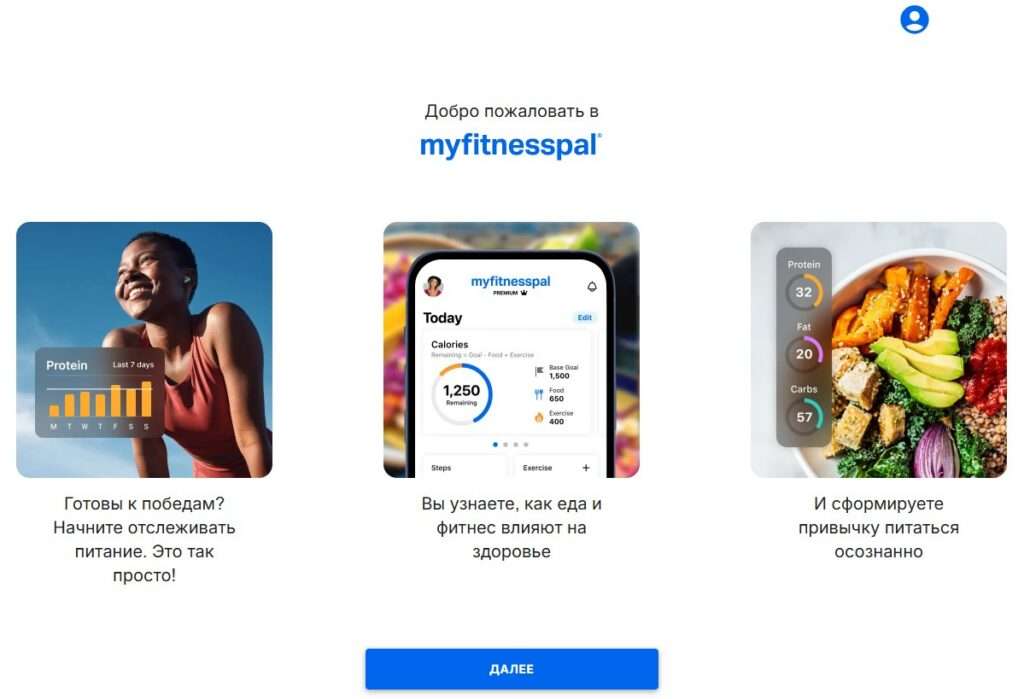Select the smiling athlete photo card
This screenshot has height=699, width=1024.
coord(144,350)
